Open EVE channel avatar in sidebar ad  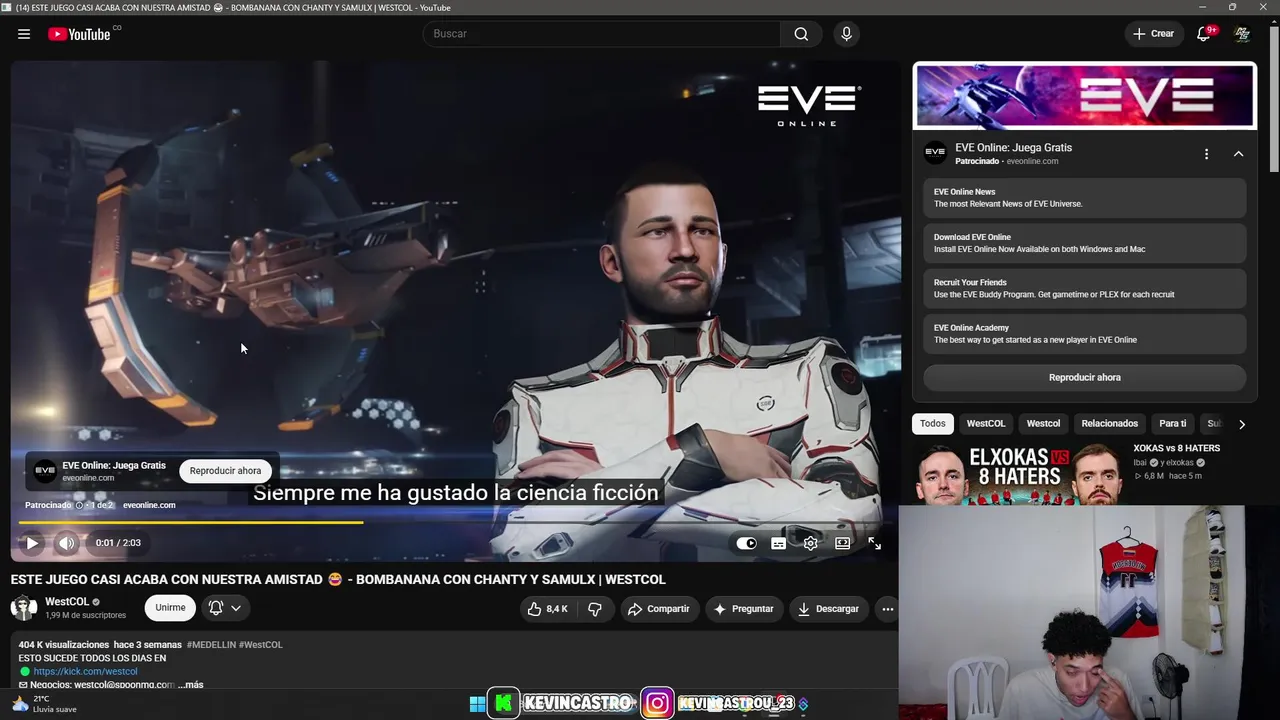point(935,153)
